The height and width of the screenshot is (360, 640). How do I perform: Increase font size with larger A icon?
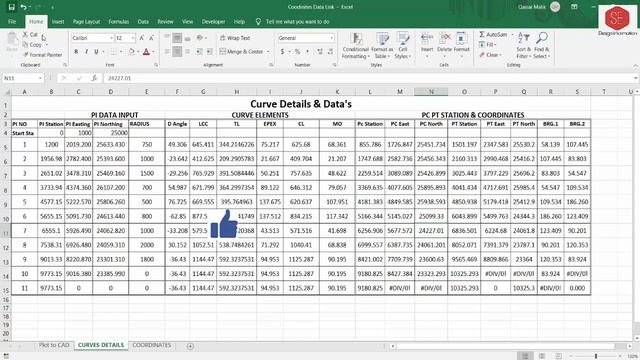(x=142, y=38)
